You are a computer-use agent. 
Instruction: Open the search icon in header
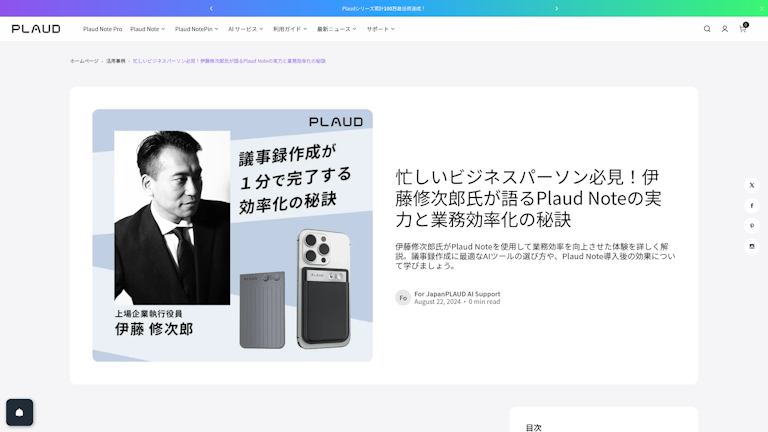click(707, 29)
